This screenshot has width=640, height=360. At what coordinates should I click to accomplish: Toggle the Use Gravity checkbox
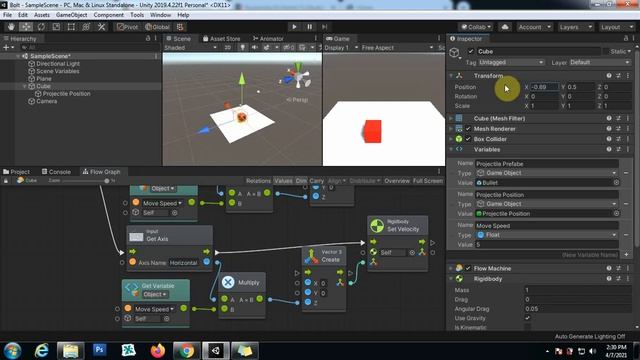[x=527, y=318]
